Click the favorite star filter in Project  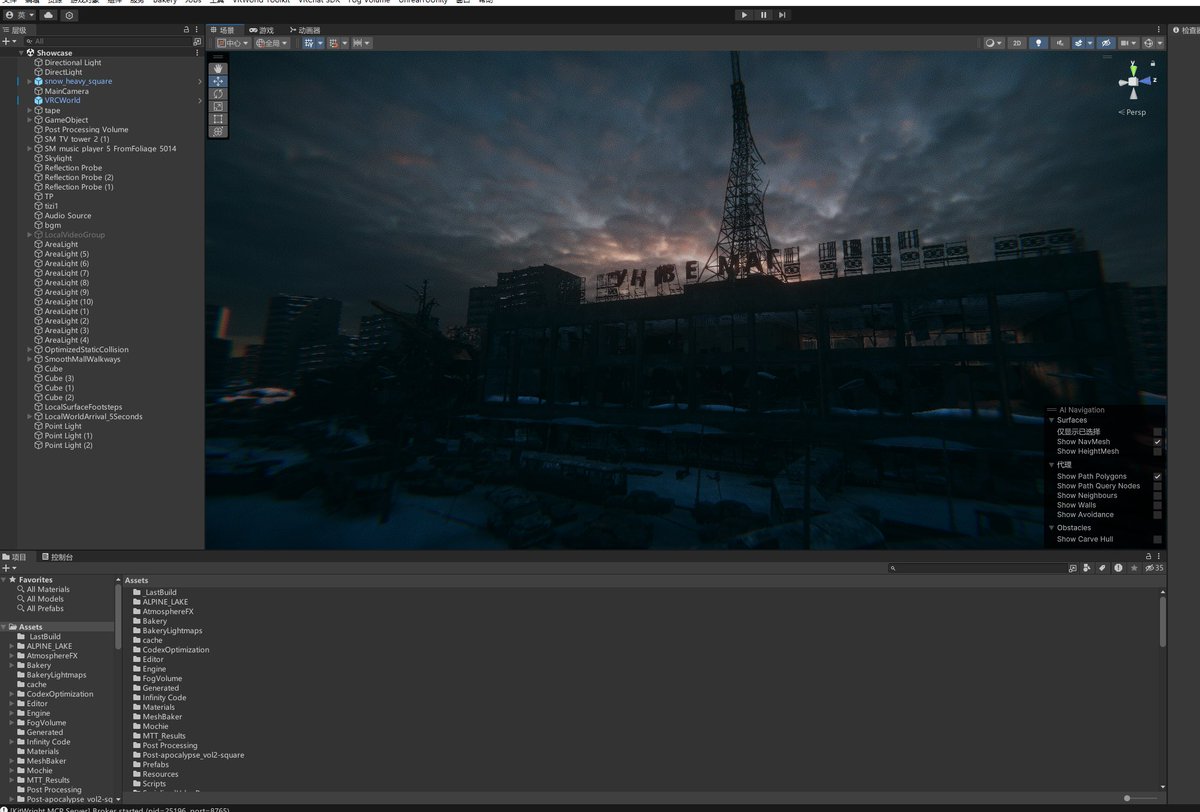coord(1133,568)
